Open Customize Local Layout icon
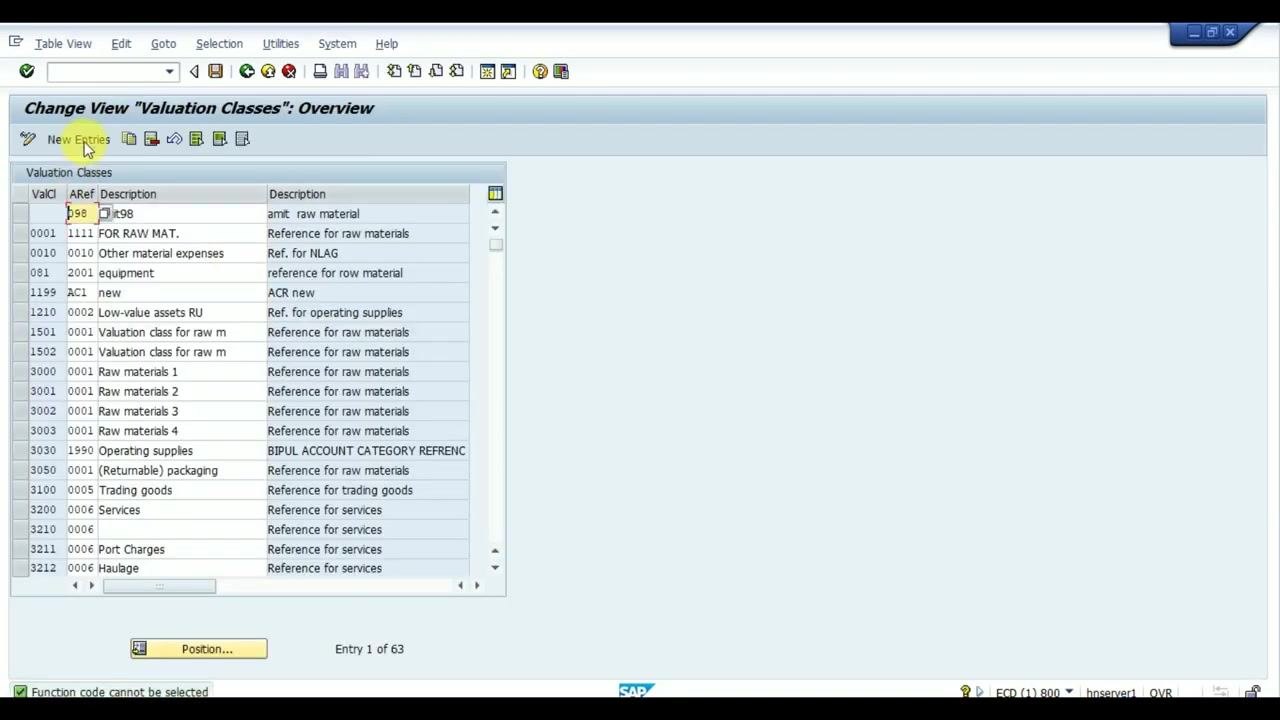 [x=561, y=71]
